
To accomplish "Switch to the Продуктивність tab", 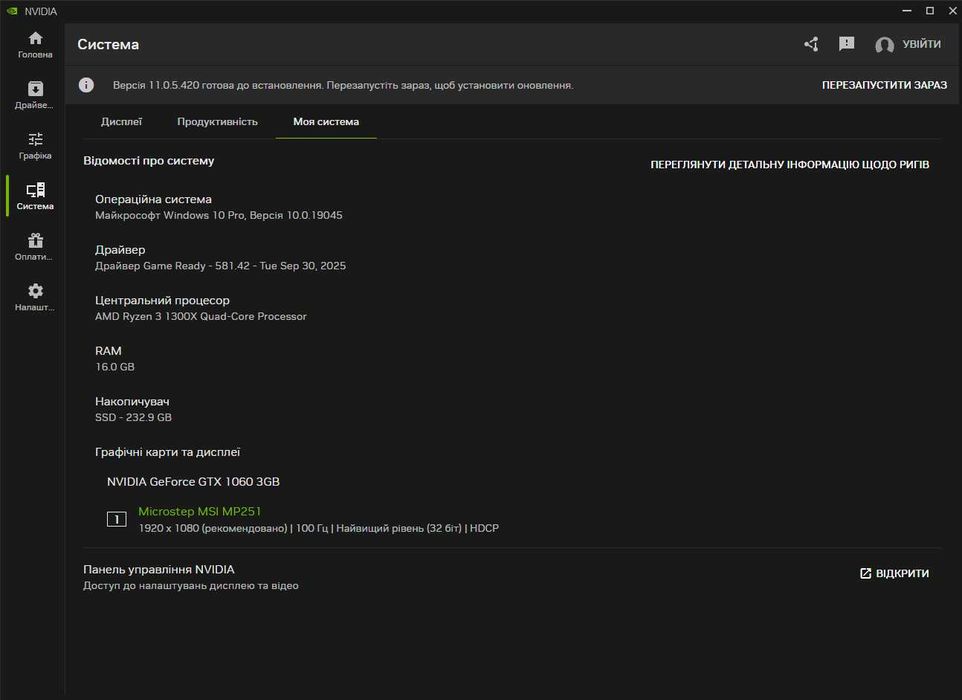I will point(217,122).
